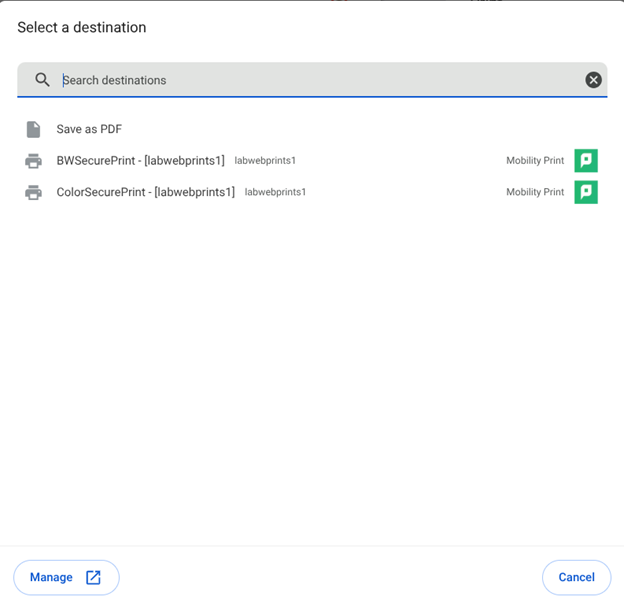Choose Save as PDF destination
This screenshot has height=604, width=624.
tap(312, 129)
